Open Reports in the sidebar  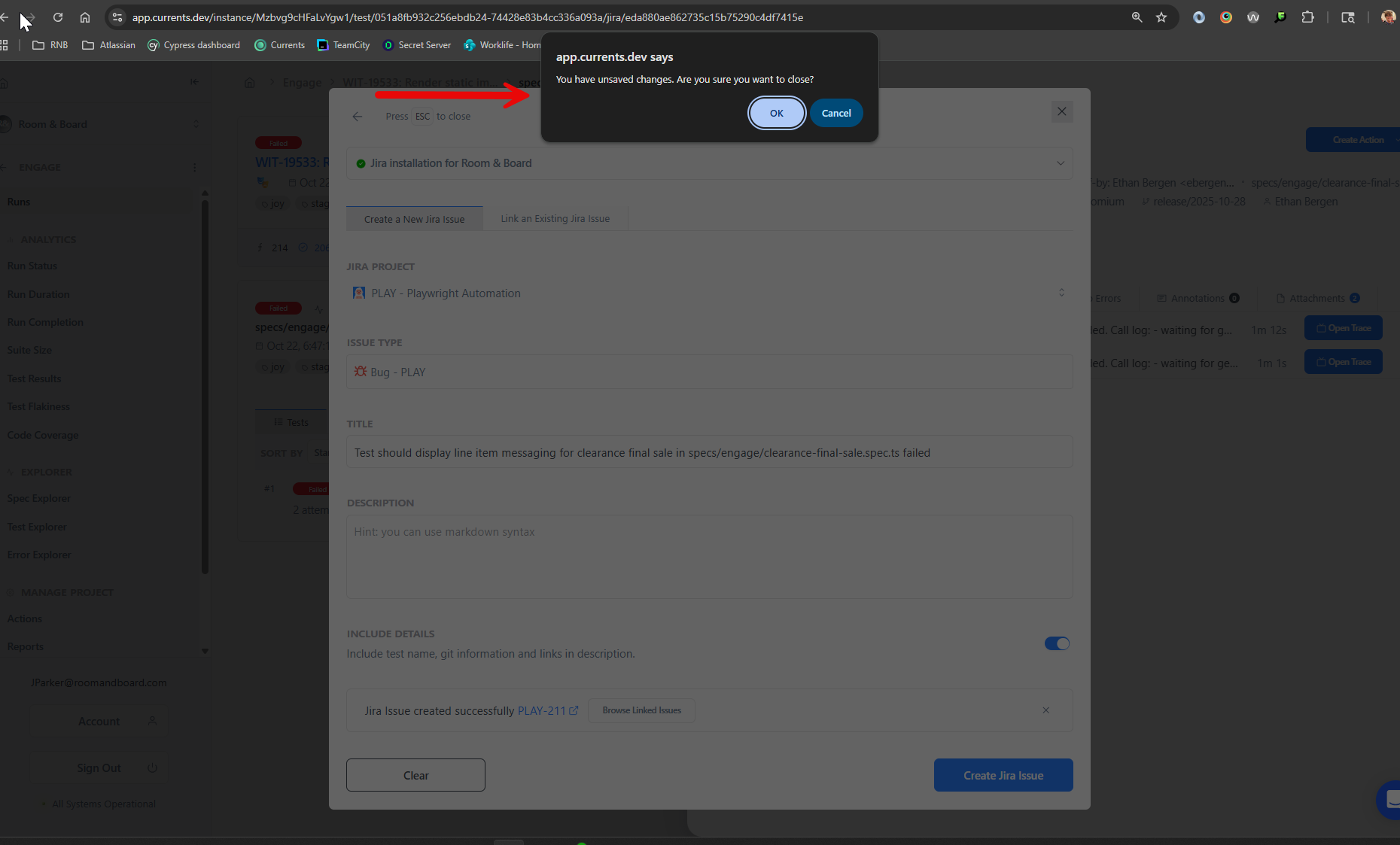click(x=26, y=646)
